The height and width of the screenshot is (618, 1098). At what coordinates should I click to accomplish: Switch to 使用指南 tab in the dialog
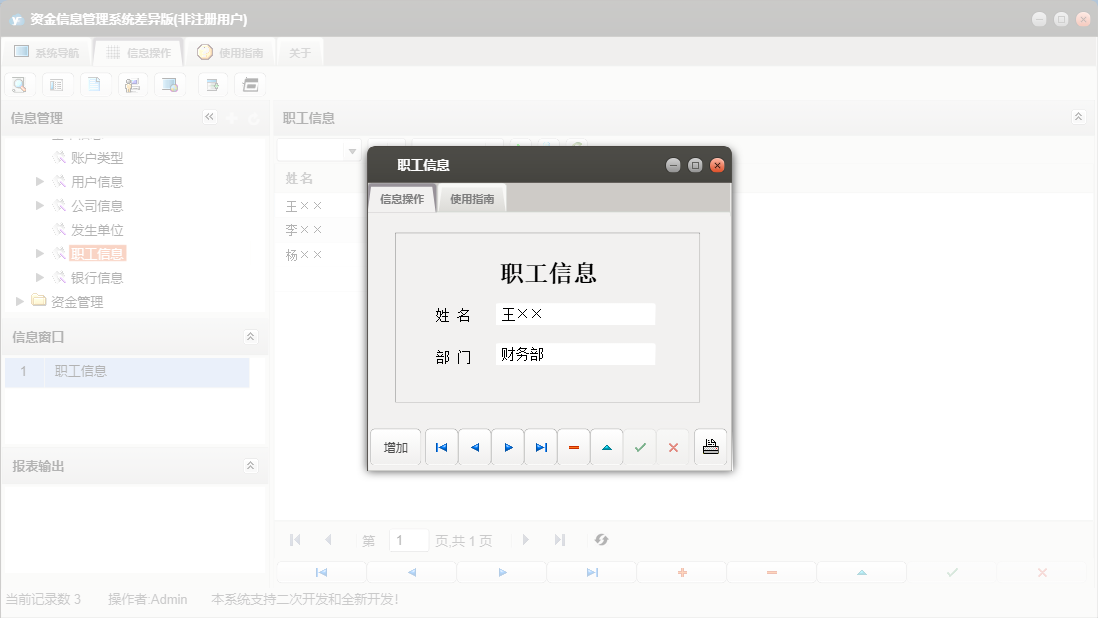point(471,198)
